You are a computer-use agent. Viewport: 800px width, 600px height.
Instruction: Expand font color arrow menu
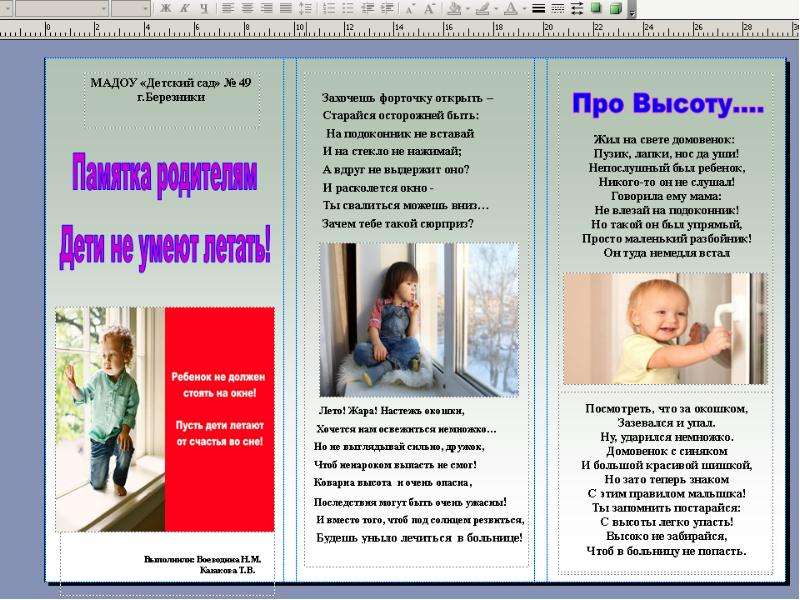click(524, 9)
